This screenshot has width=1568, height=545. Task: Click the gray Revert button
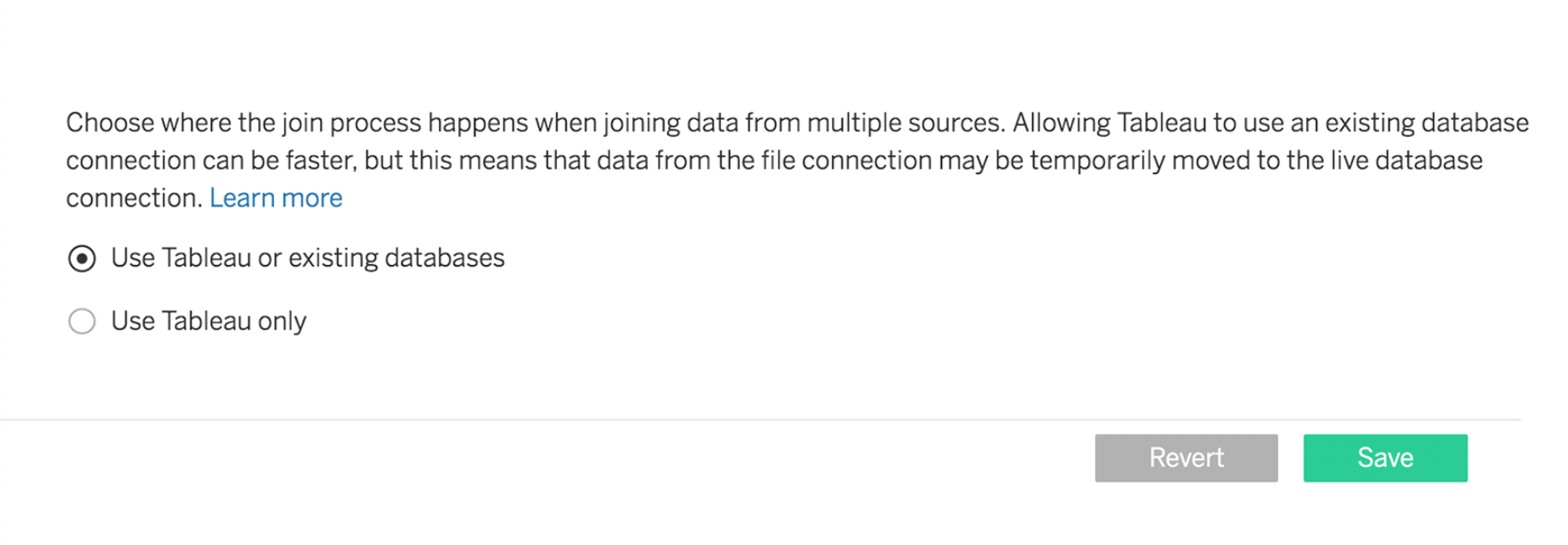coord(1186,458)
